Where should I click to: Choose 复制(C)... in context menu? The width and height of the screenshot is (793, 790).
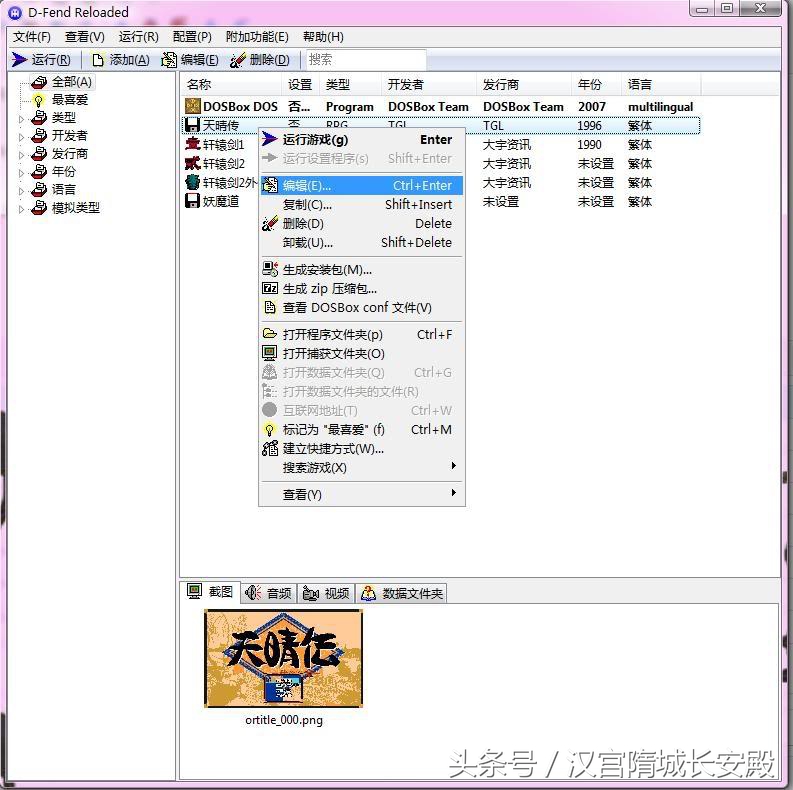(362, 204)
